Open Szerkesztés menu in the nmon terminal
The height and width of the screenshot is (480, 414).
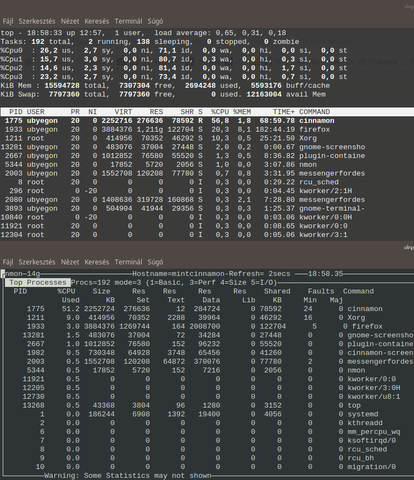click(37, 262)
